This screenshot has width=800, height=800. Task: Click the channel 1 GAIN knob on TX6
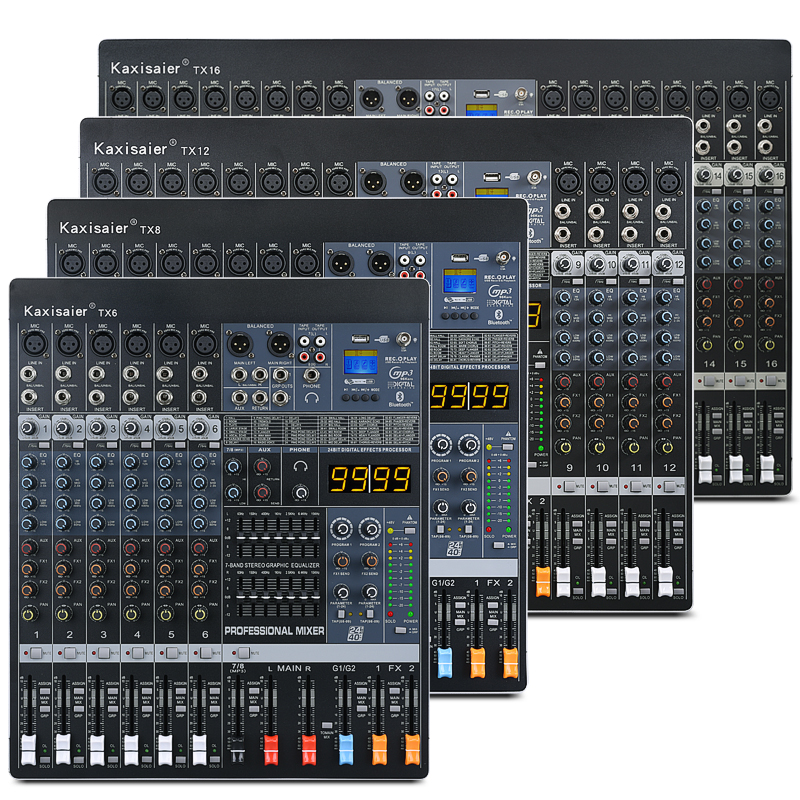pyautogui.click(x=29, y=428)
